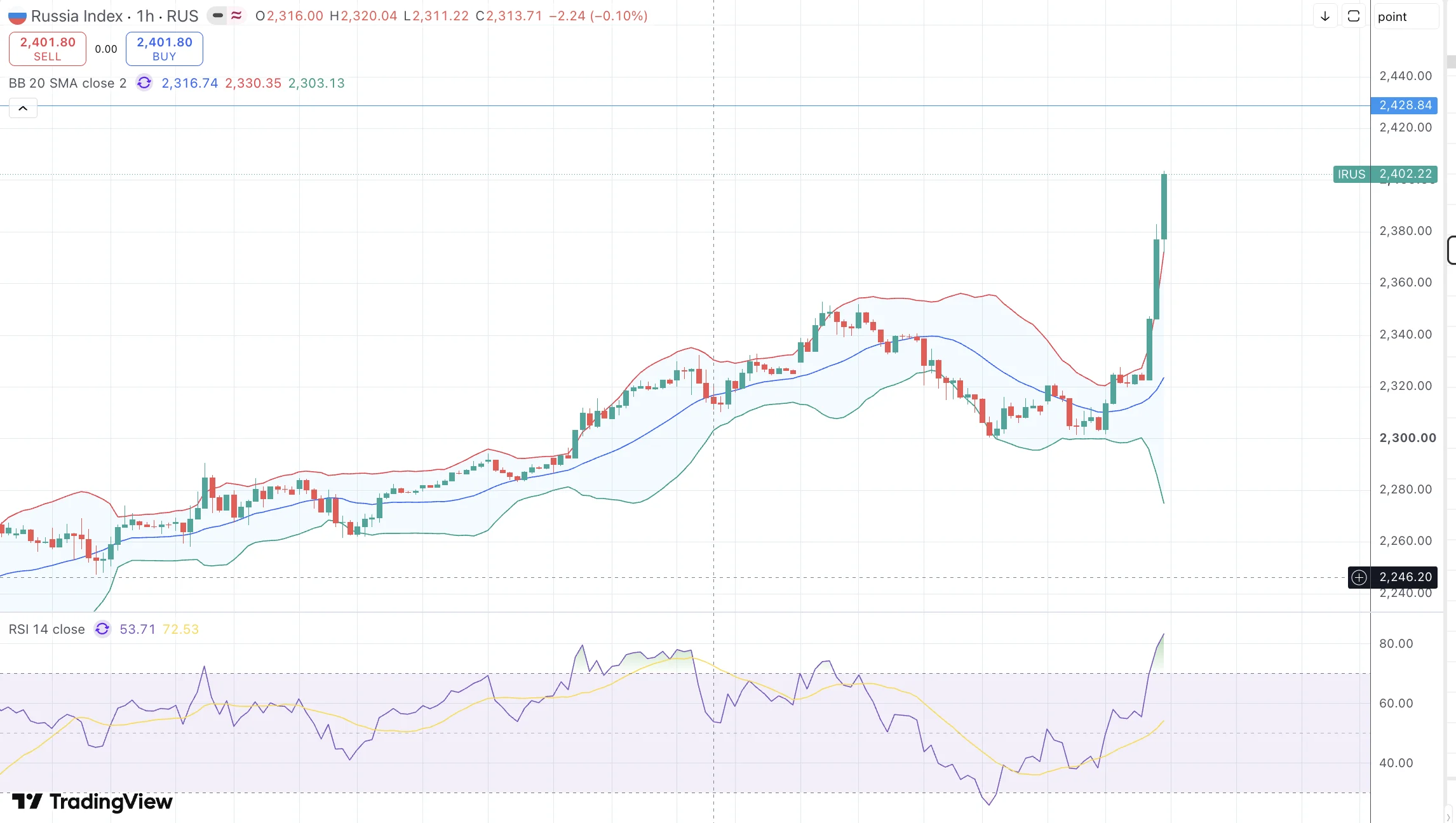
Task: Select the RSI 14 close legend
Action: [47, 629]
